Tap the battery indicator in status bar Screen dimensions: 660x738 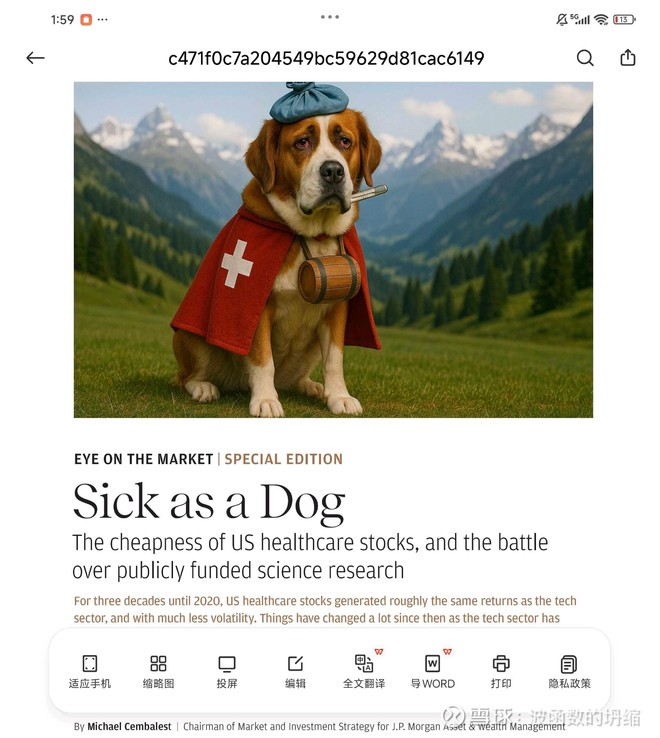click(624, 19)
